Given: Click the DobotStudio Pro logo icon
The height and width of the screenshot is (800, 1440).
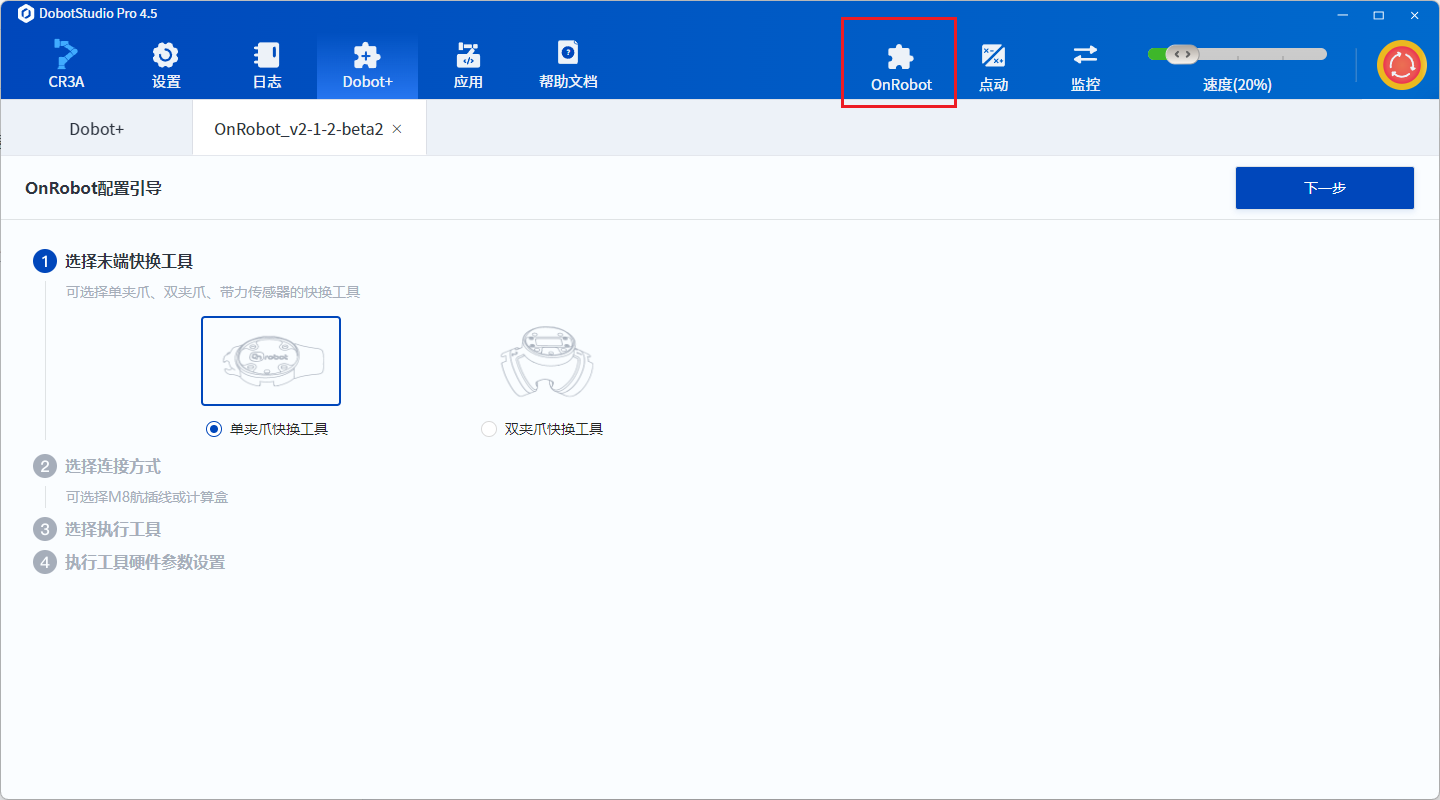Looking at the screenshot, I should point(26,14).
